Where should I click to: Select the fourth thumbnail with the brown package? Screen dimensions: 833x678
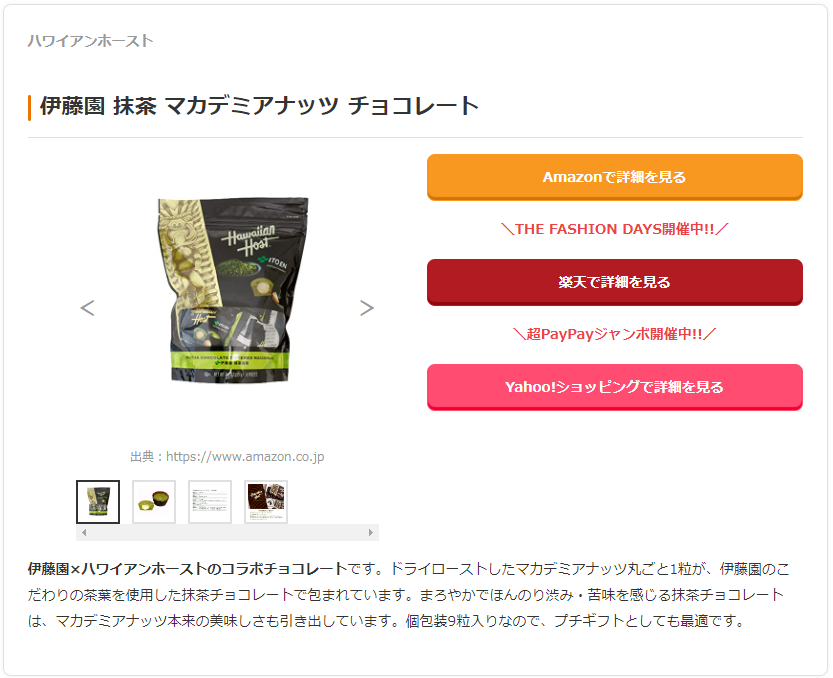266,502
